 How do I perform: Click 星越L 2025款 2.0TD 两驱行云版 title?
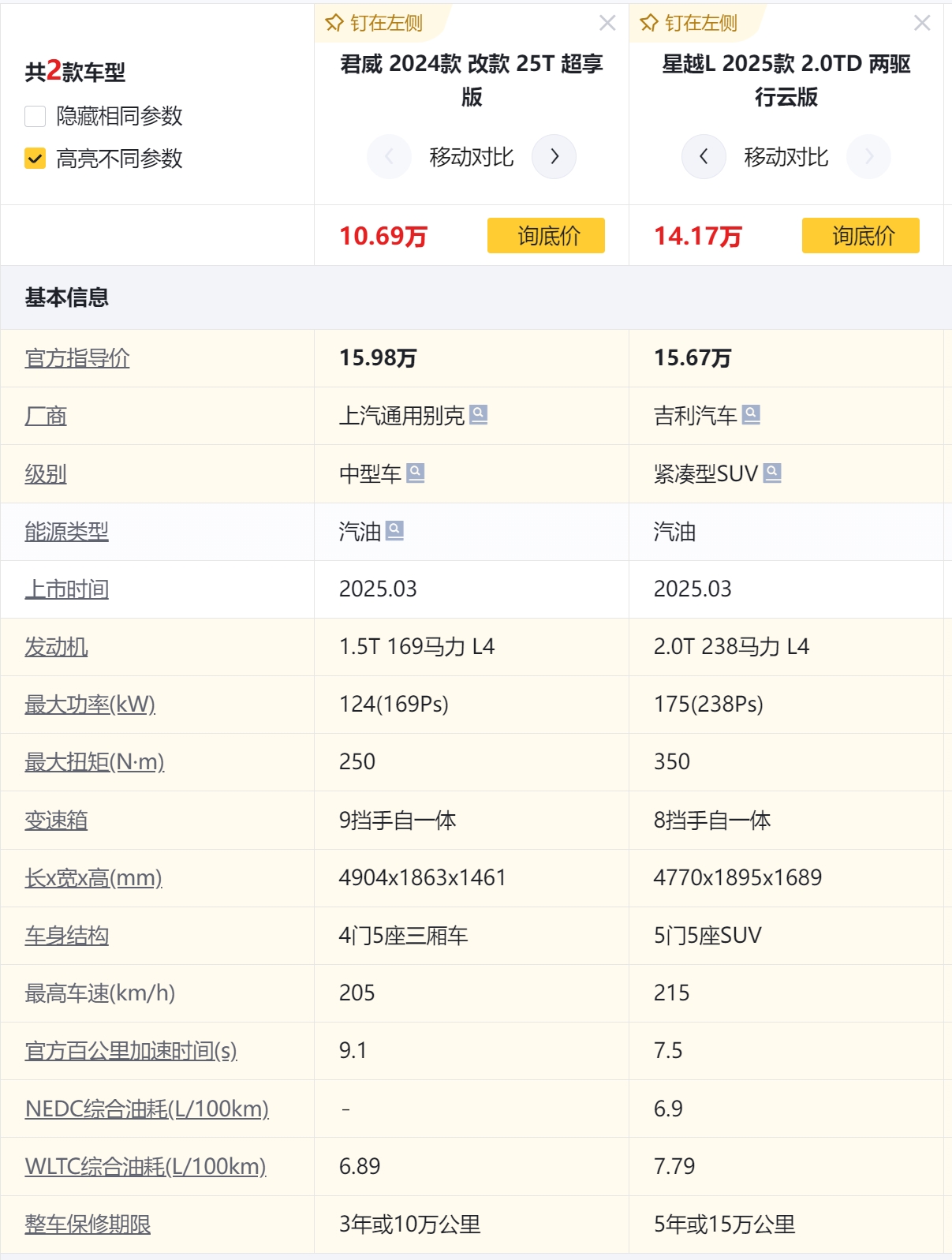(786, 80)
